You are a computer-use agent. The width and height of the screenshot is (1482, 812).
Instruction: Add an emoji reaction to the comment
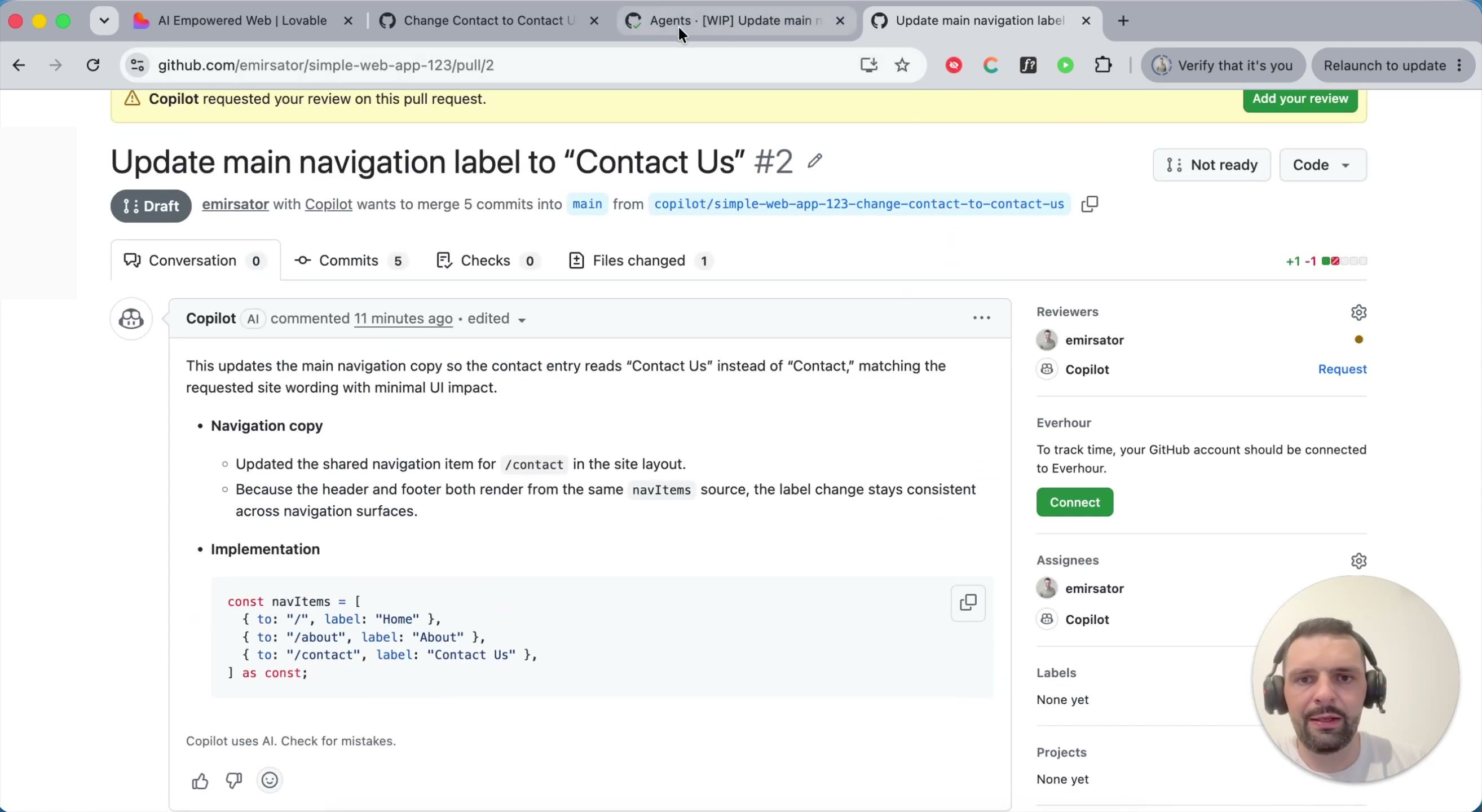(x=270, y=780)
